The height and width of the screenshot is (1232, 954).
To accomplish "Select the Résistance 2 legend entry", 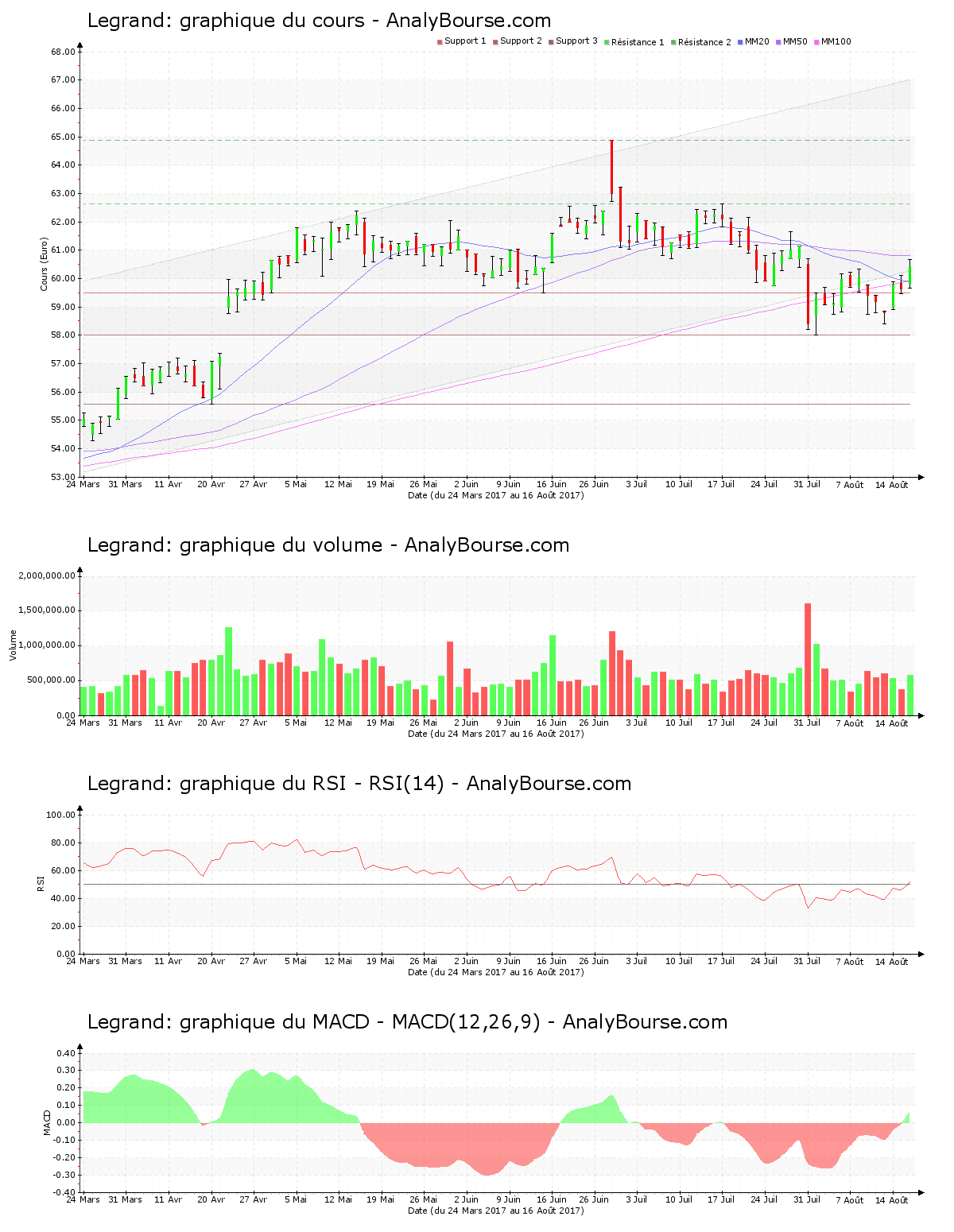I will click(x=701, y=42).
